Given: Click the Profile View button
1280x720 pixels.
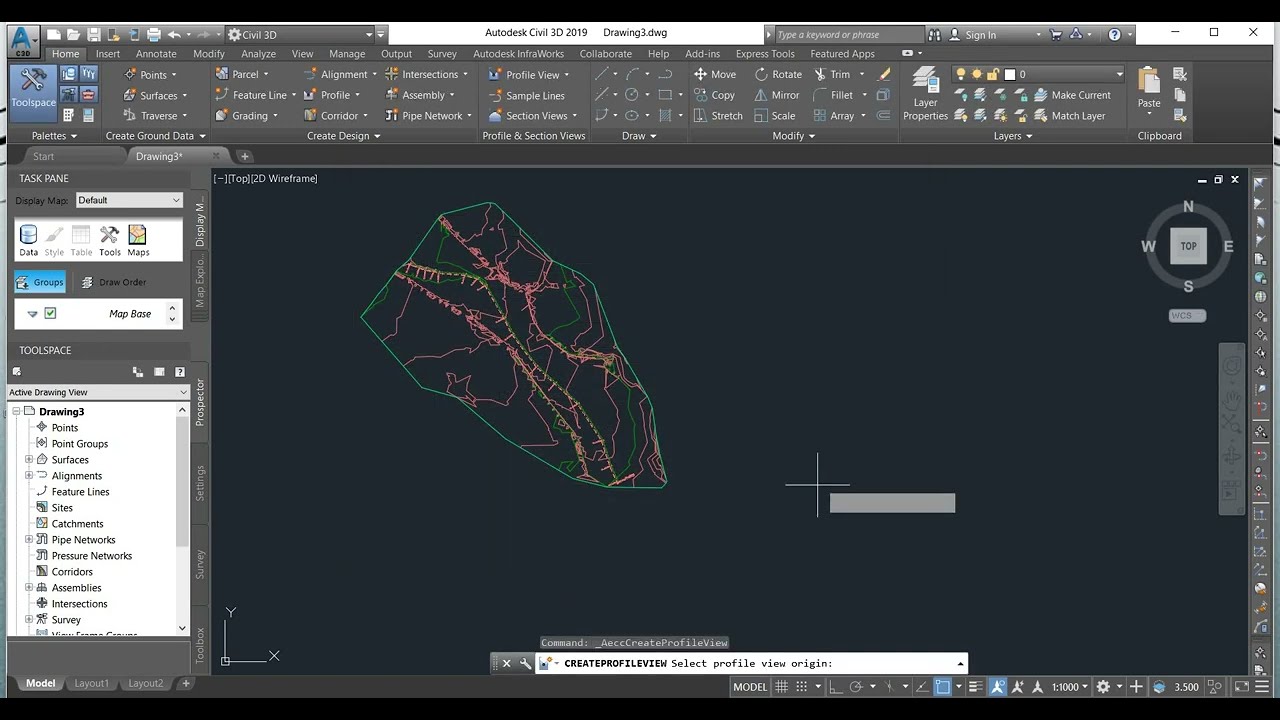Looking at the screenshot, I should [x=529, y=74].
